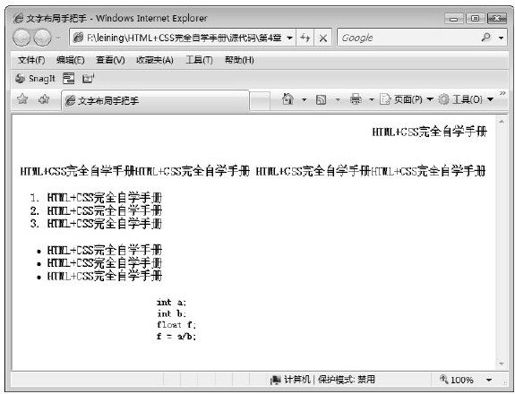Click the search magnifier icon
This screenshot has width=515, height=394.
point(486,37)
